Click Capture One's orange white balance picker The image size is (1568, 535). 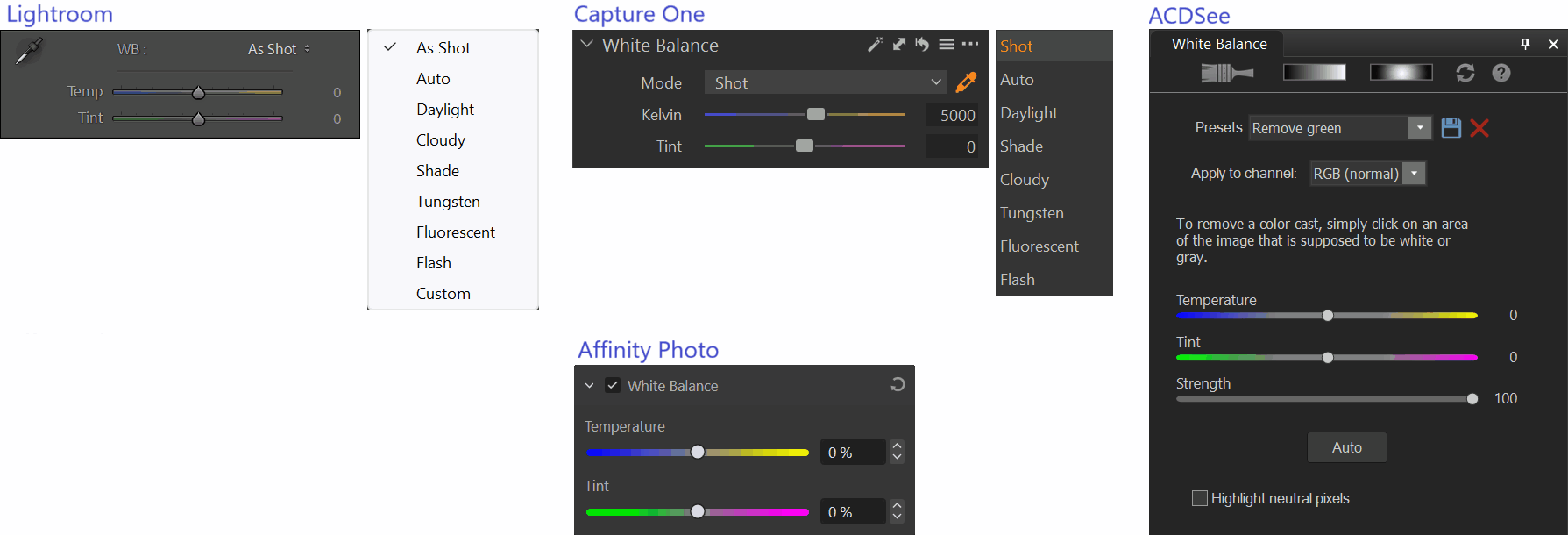[x=966, y=82]
